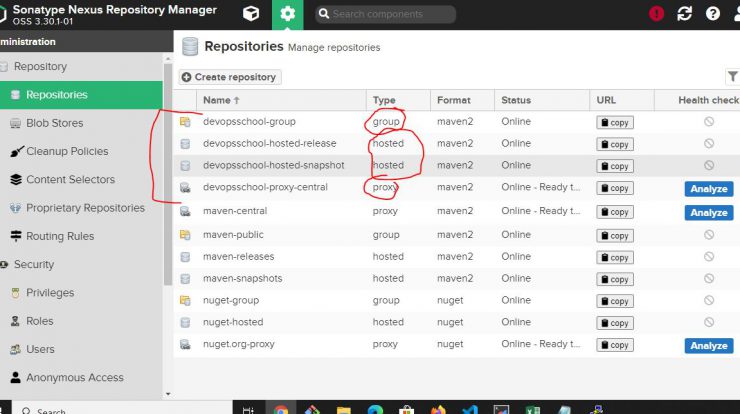Open the maven-central repository row

(x=456, y=211)
